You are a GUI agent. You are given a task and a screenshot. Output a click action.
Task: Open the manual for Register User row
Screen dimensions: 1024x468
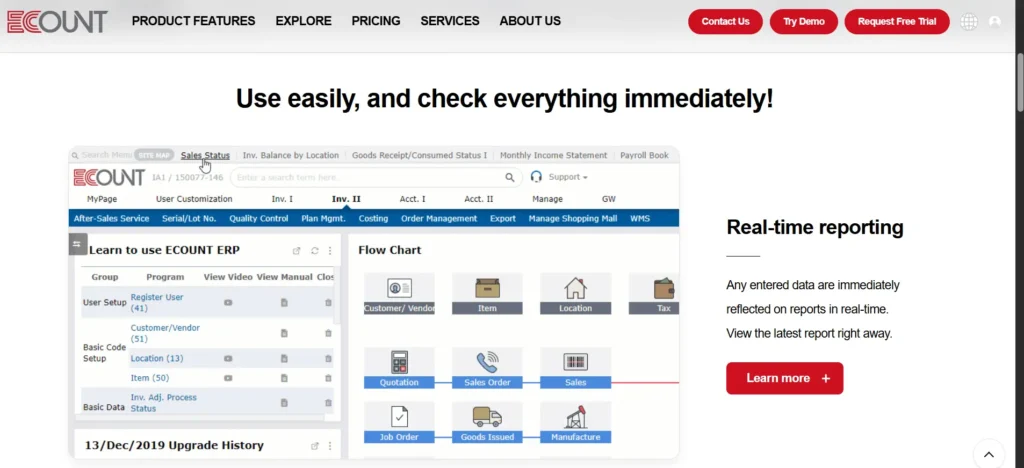point(284,303)
